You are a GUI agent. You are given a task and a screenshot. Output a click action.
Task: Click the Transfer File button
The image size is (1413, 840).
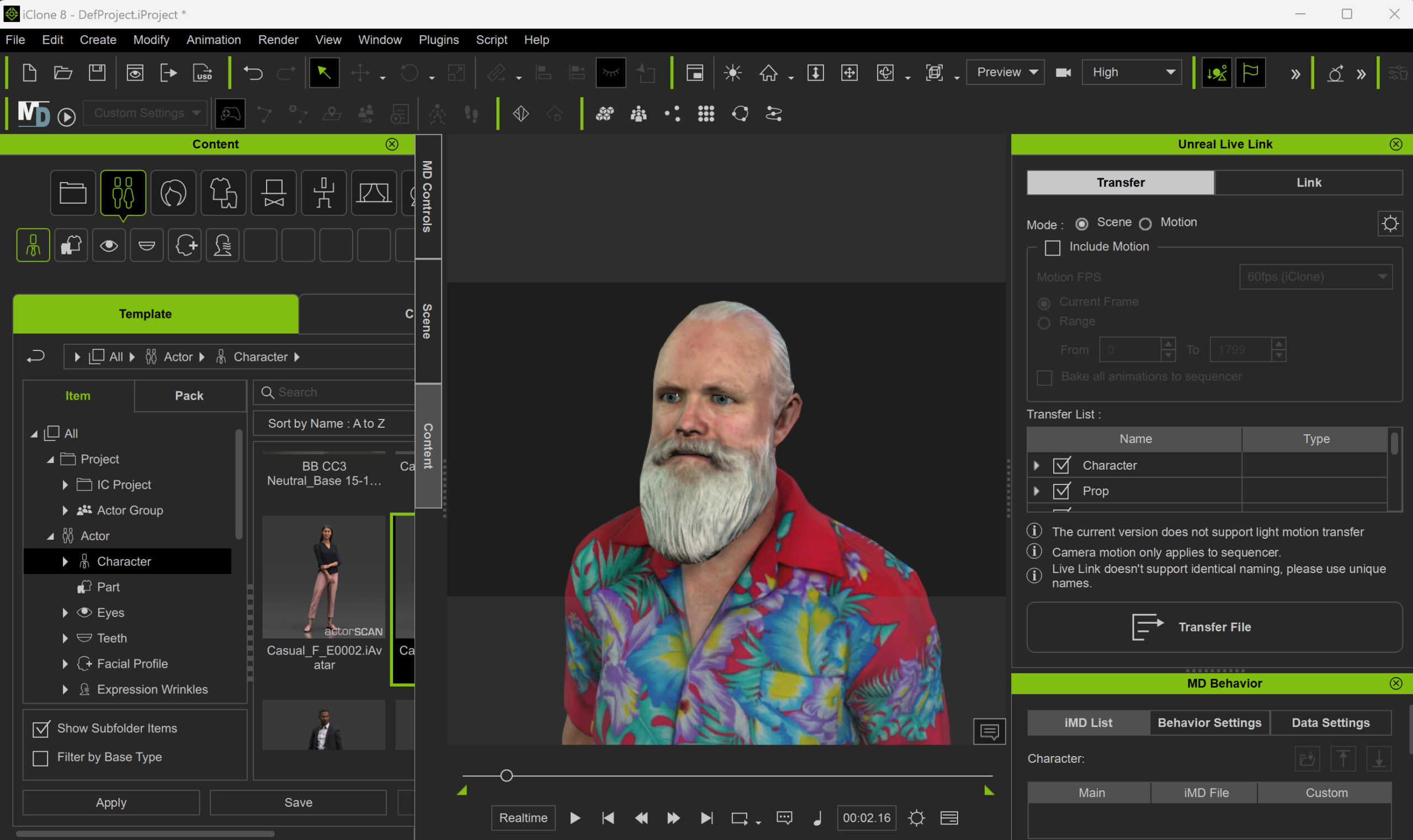1214,626
